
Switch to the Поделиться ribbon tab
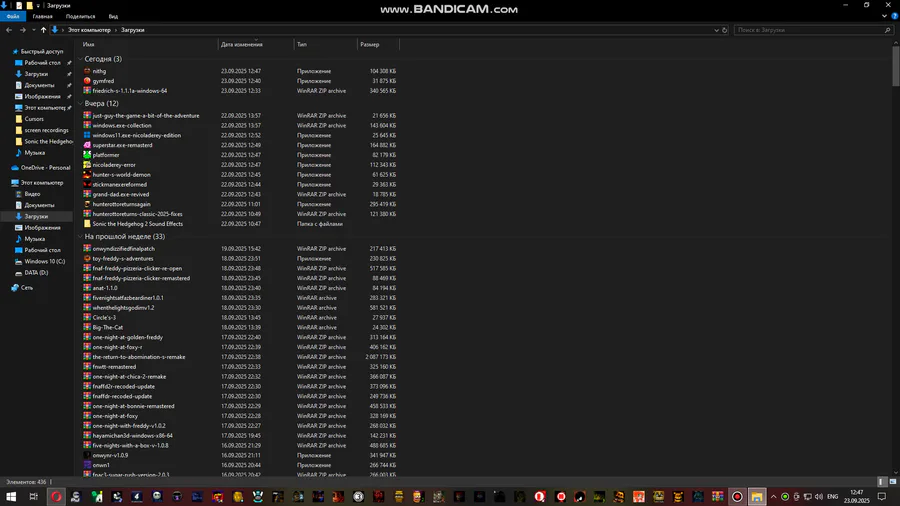pyautogui.click(x=80, y=17)
